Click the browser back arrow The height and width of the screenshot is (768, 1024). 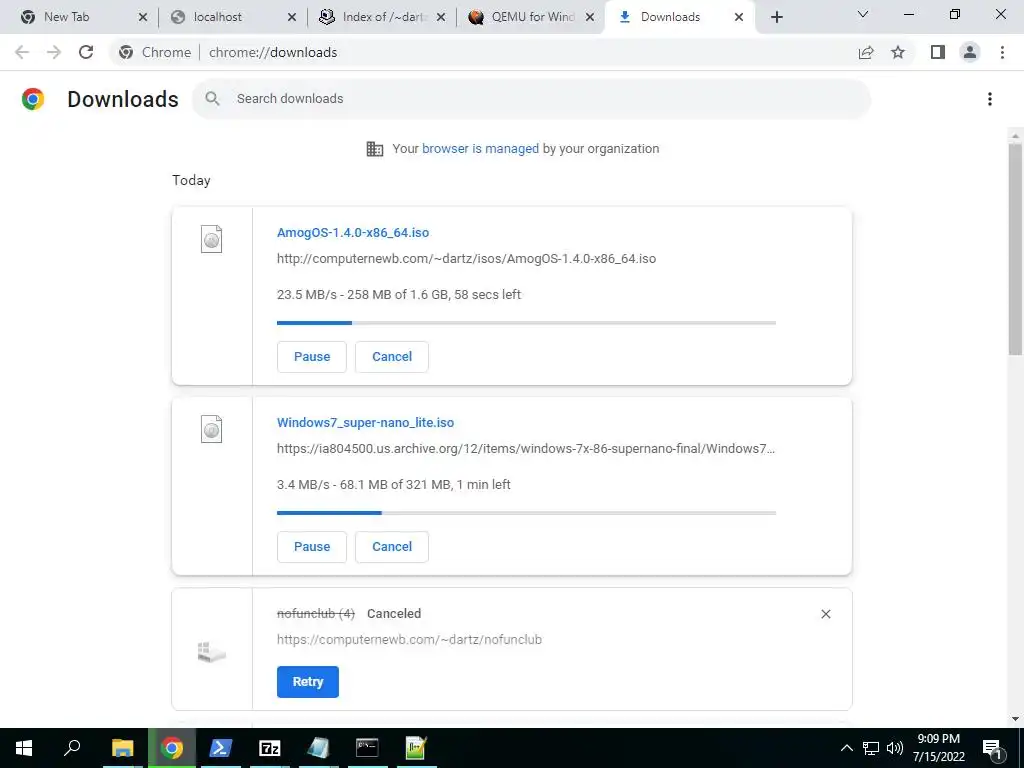click(22, 52)
